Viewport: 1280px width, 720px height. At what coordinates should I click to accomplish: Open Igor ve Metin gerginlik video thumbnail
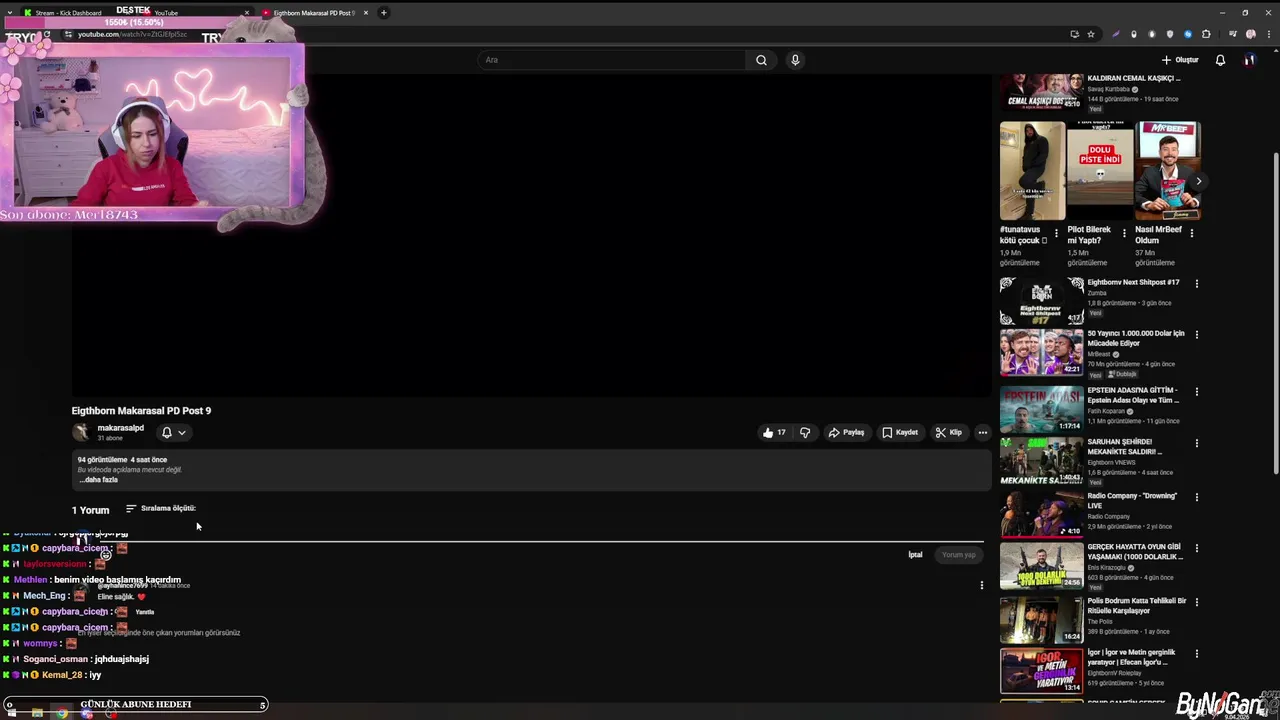[x=1041, y=671]
